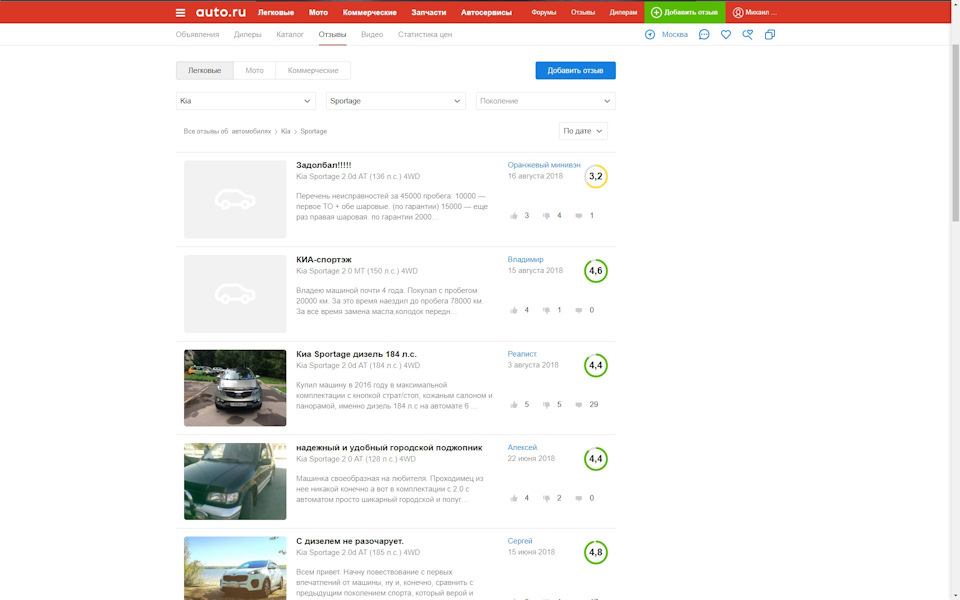
Task: Click Все отзывы об автомобилях breadcrumb
Action: click(x=227, y=131)
